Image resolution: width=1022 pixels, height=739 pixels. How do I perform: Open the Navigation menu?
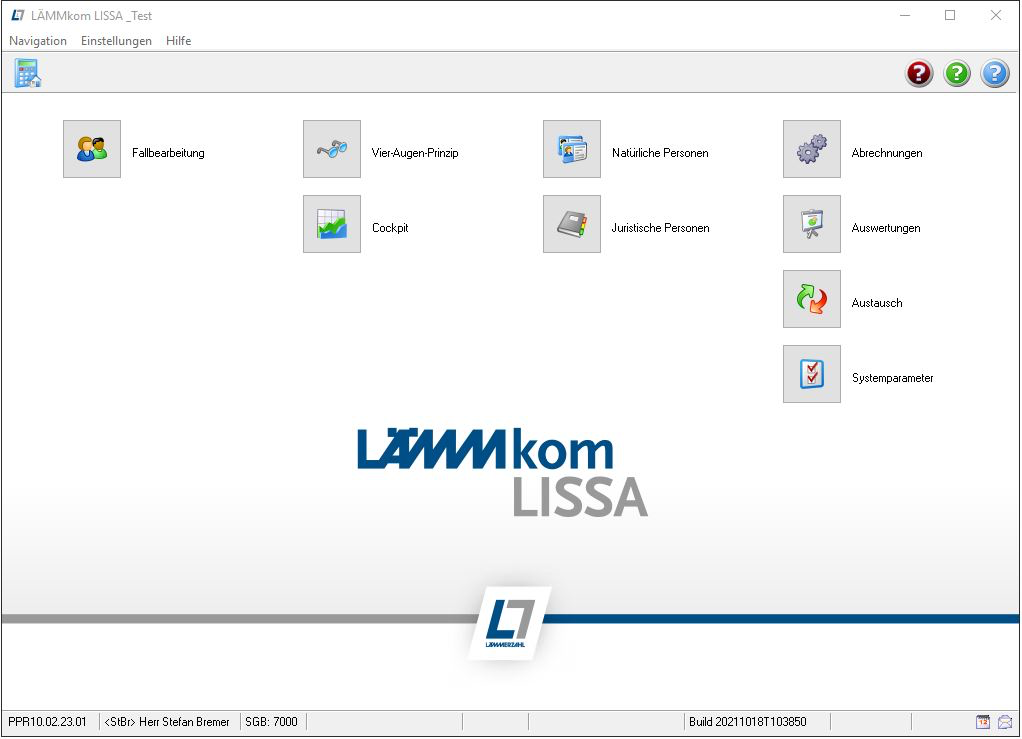pyautogui.click(x=38, y=40)
